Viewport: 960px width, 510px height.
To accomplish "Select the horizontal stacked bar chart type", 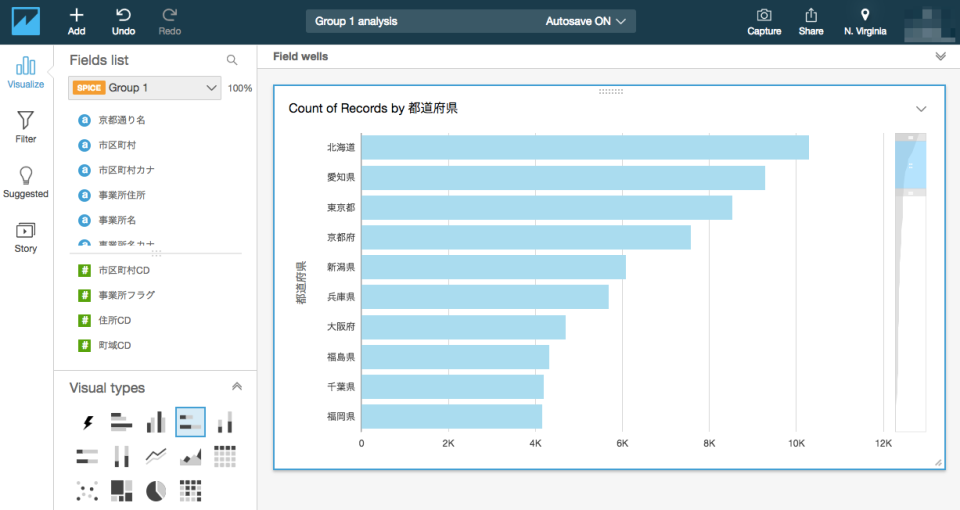I will pos(190,422).
